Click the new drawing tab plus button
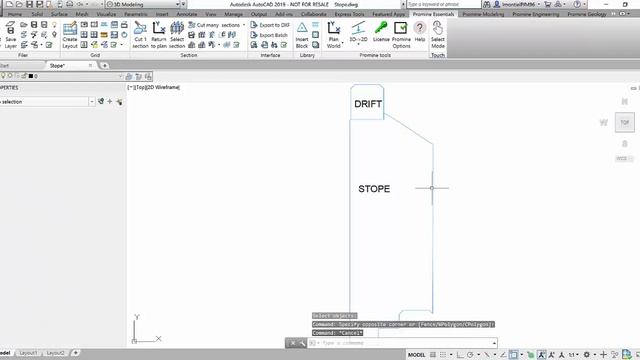This screenshot has width=640, height=360. pyautogui.click(x=104, y=65)
